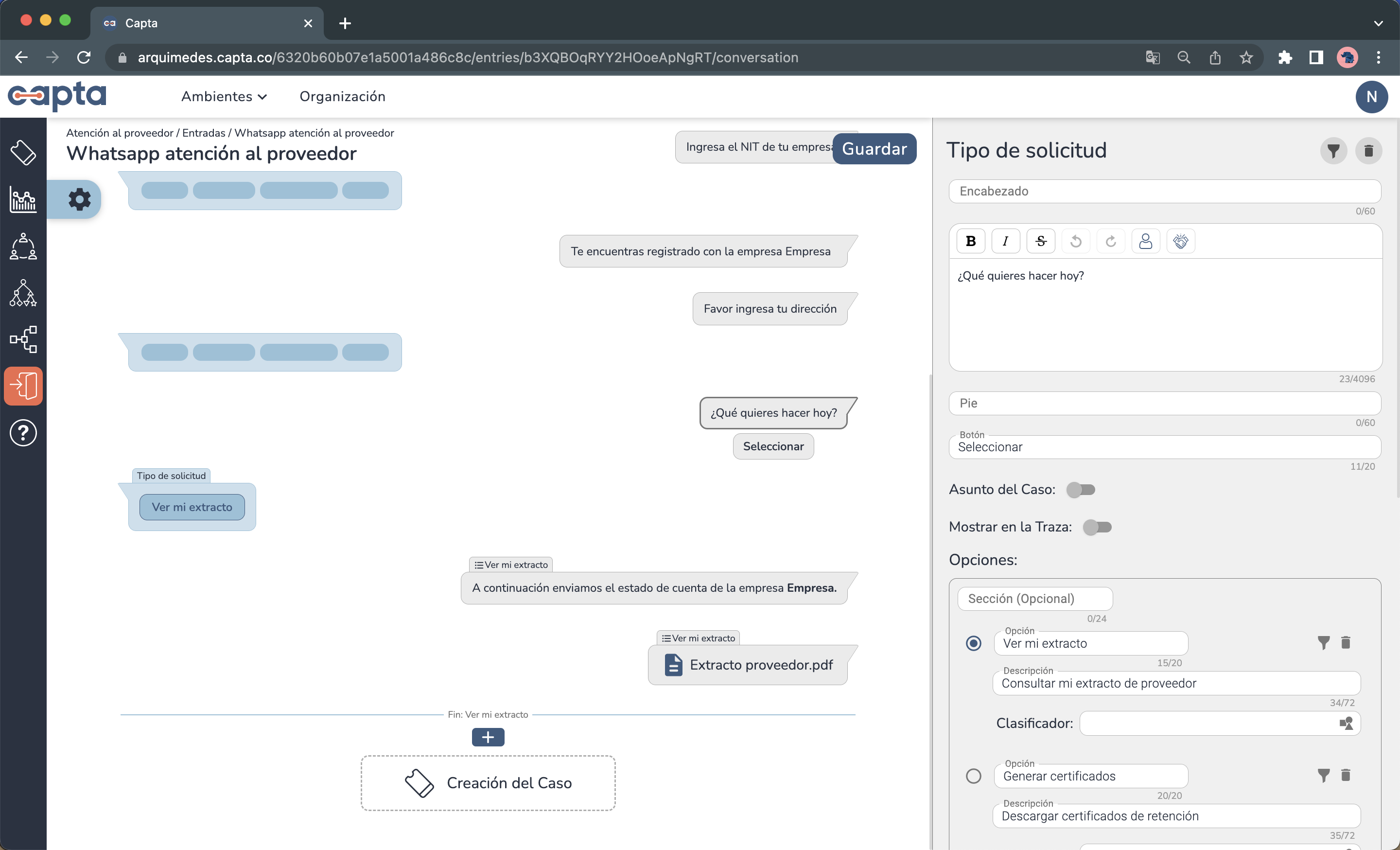
Task: Delete Tipo de solicitud with the trash icon
Action: click(1369, 151)
